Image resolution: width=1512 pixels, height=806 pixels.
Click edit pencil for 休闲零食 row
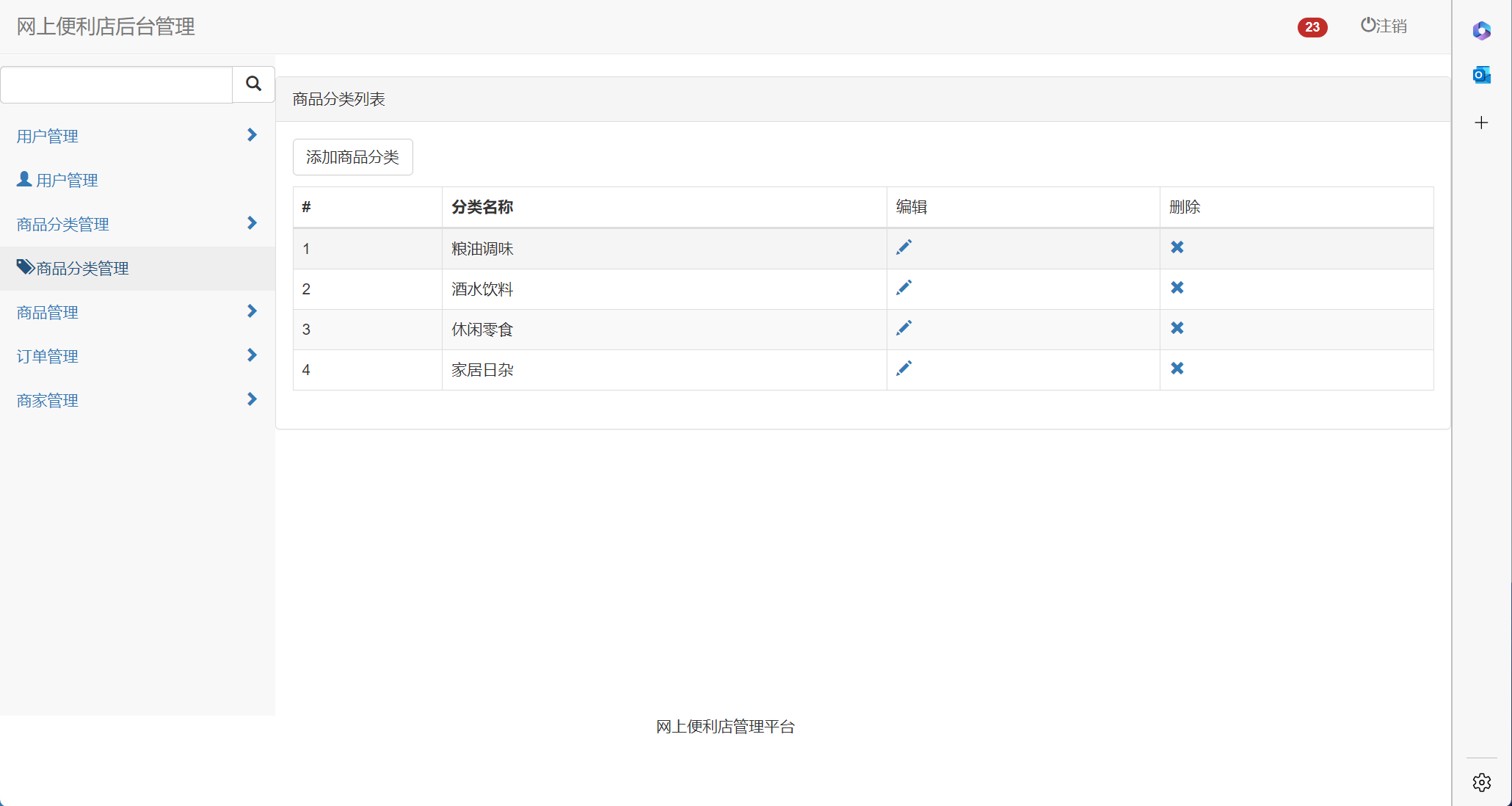tap(904, 328)
